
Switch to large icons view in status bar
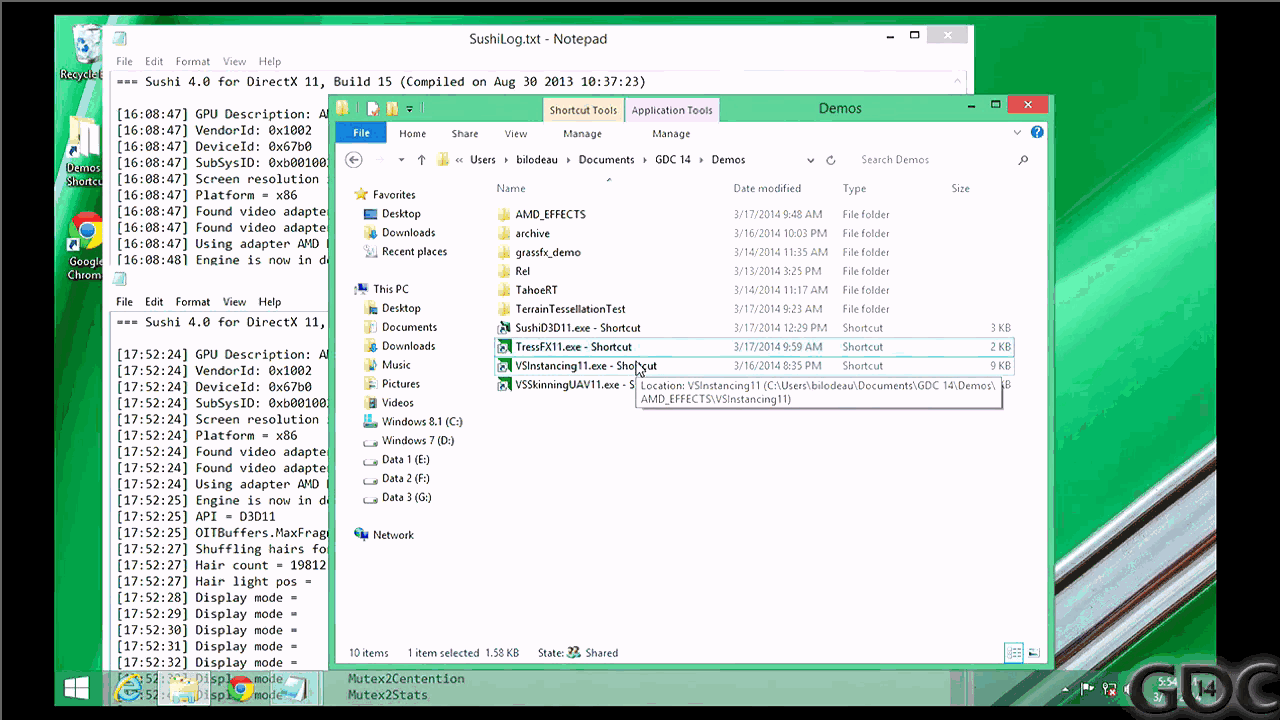(1034, 653)
